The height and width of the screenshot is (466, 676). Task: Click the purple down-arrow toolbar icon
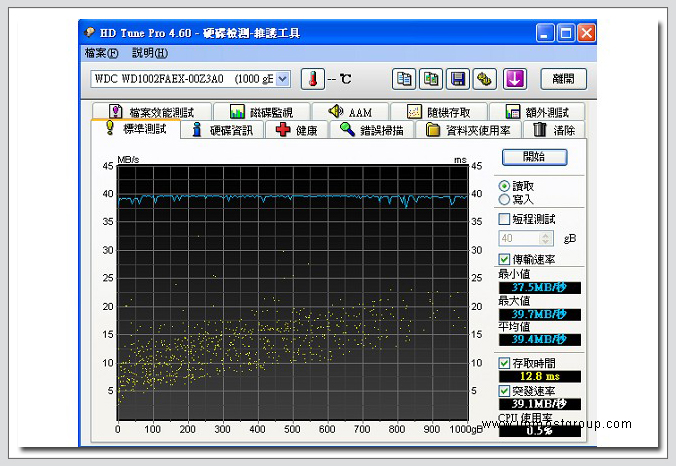coord(514,78)
